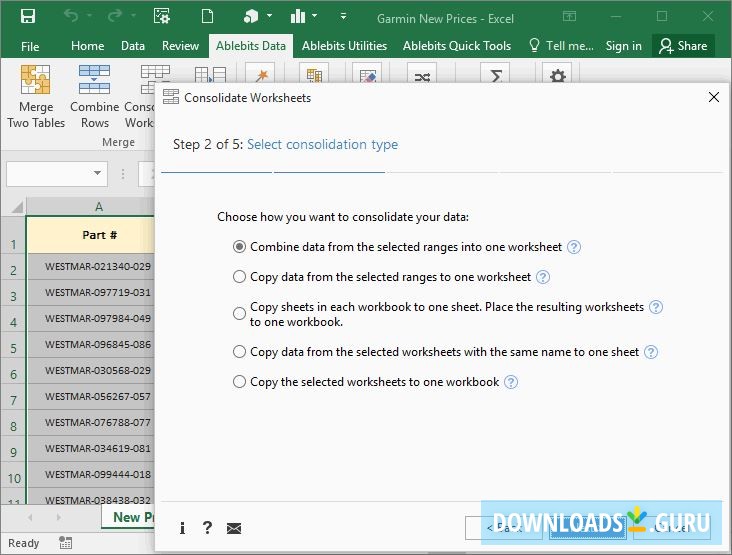This screenshot has height=555, width=732.
Task: Click cell WESTMAR-099444-018
Action: click(x=91, y=474)
